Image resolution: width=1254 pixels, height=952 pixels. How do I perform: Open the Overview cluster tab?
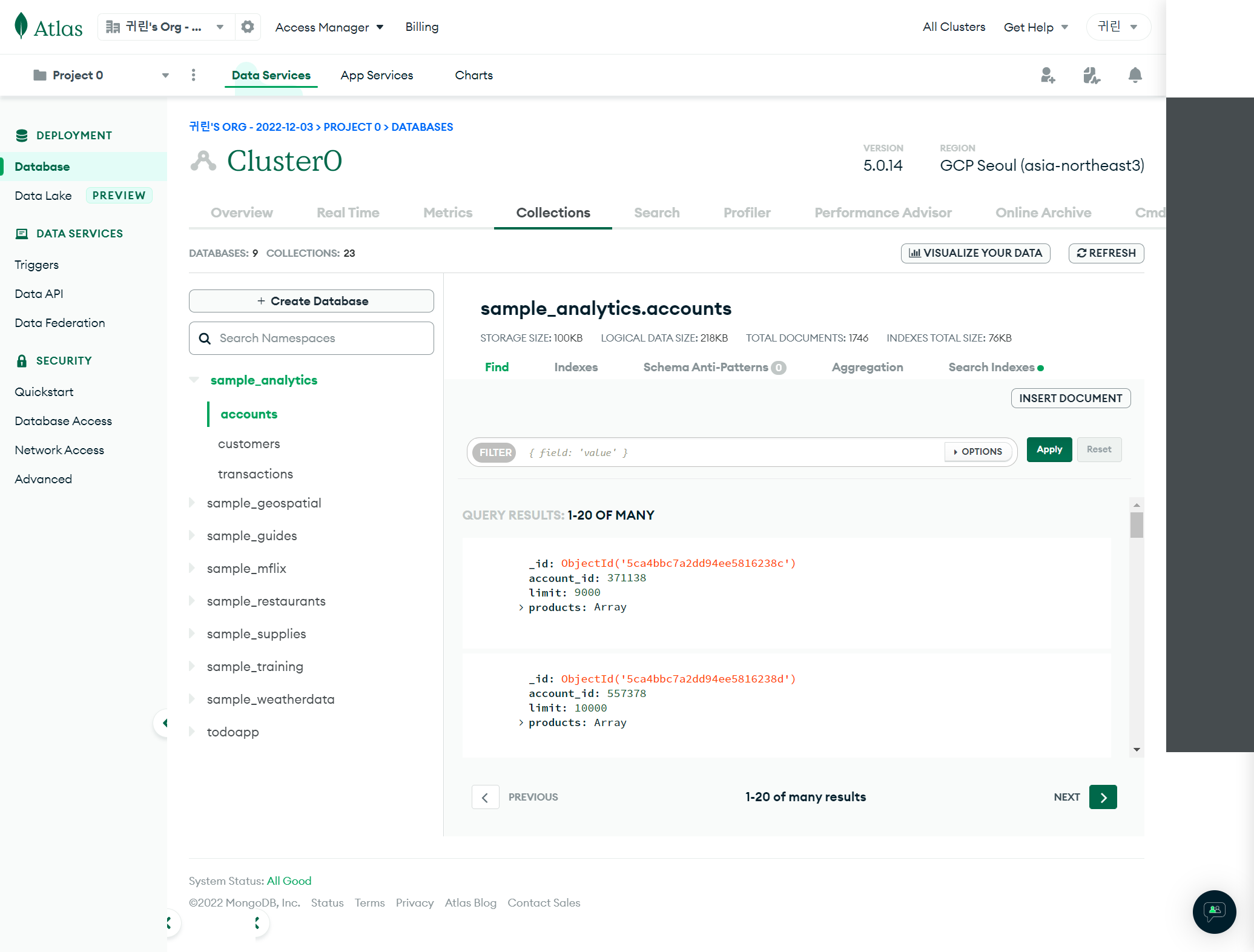242,213
